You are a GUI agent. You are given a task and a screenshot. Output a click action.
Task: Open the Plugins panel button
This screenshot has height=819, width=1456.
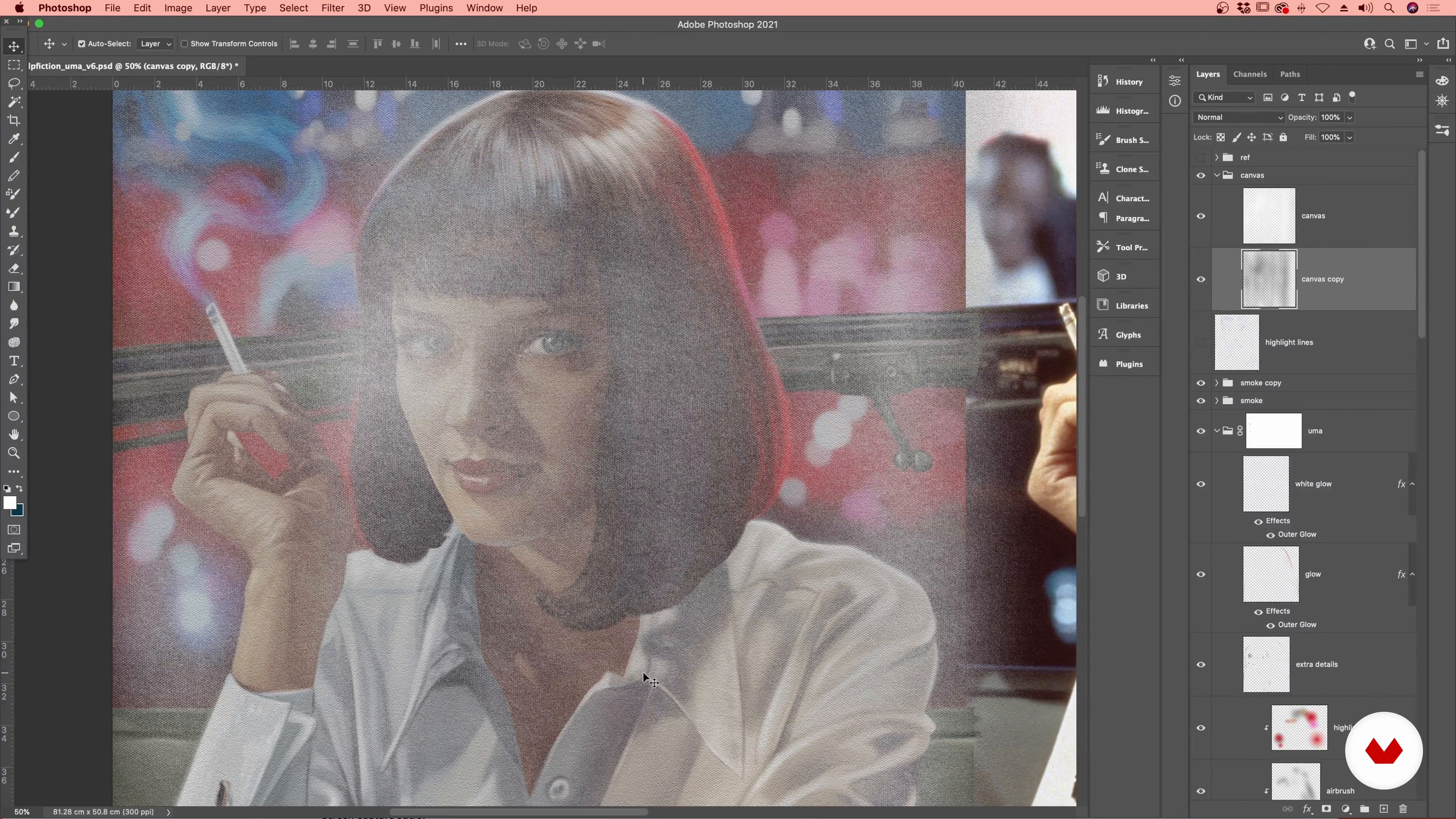click(1124, 364)
